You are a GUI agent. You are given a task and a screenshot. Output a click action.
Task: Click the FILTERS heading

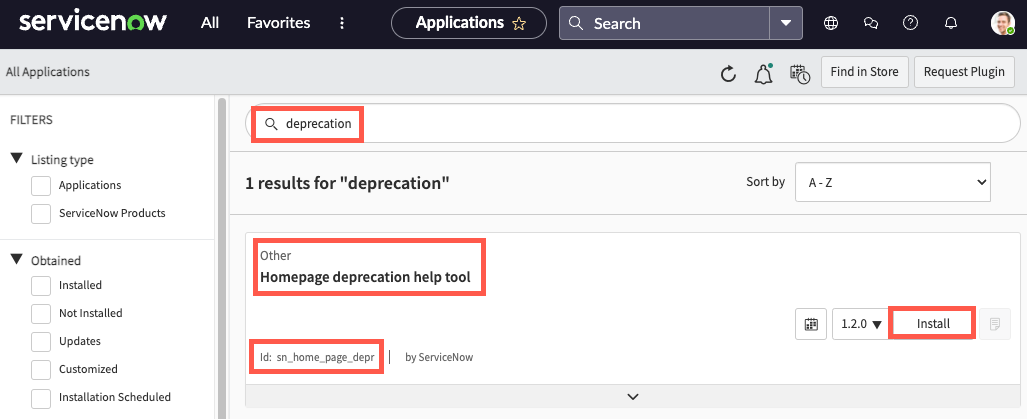pos(31,120)
